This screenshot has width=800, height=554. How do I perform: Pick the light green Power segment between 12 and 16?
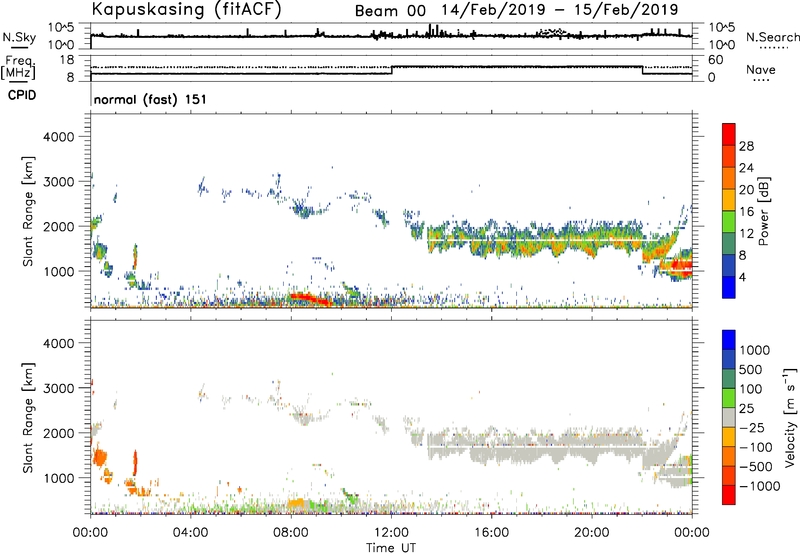(729, 222)
